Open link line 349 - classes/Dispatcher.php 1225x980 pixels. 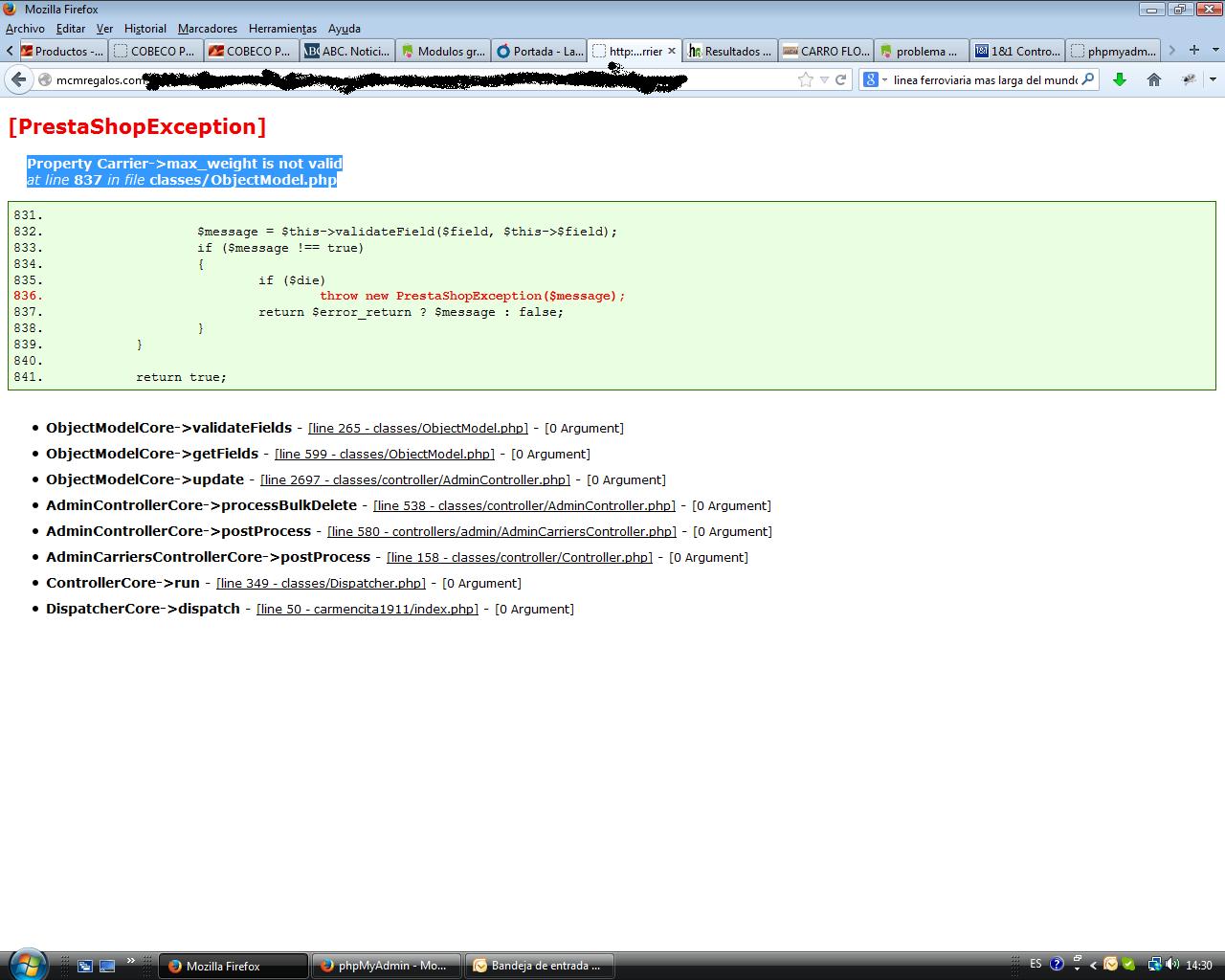(x=321, y=583)
